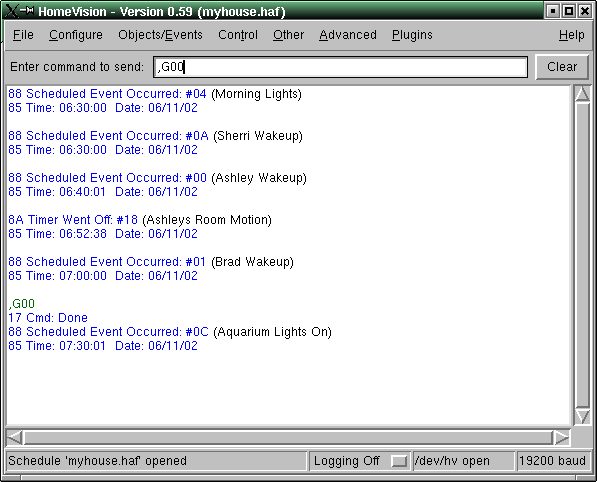Click 'Scheduled Event Occurred: #04' line
This screenshot has width=597, height=482.
click(107, 94)
